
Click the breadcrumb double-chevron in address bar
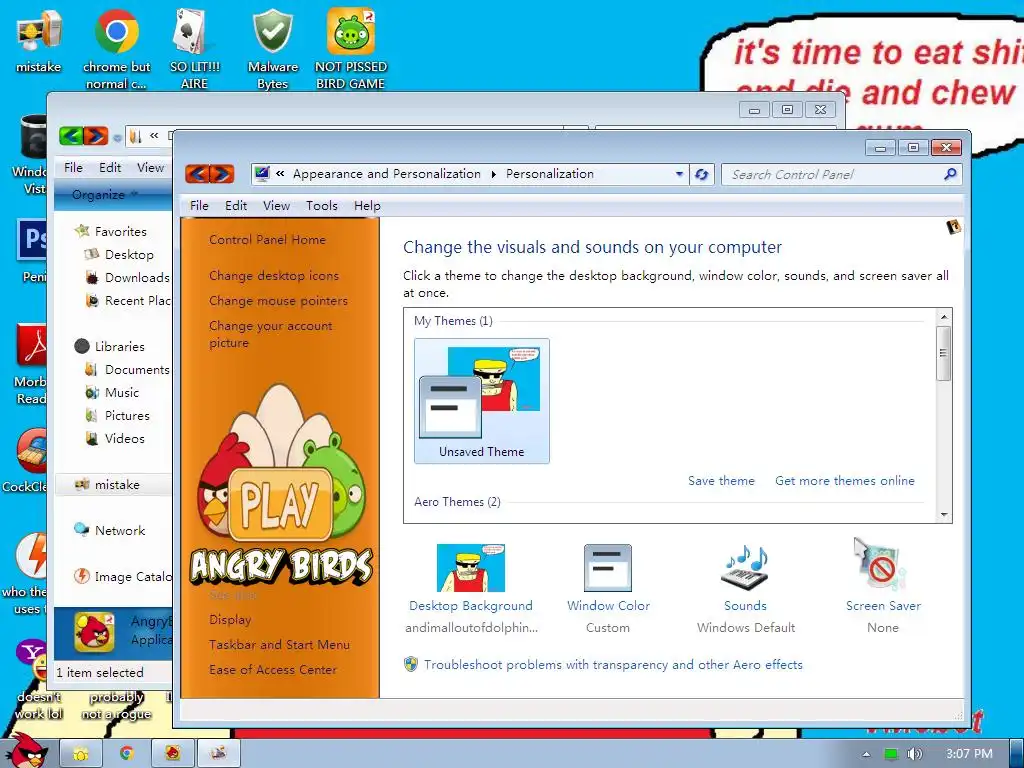click(x=280, y=174)
